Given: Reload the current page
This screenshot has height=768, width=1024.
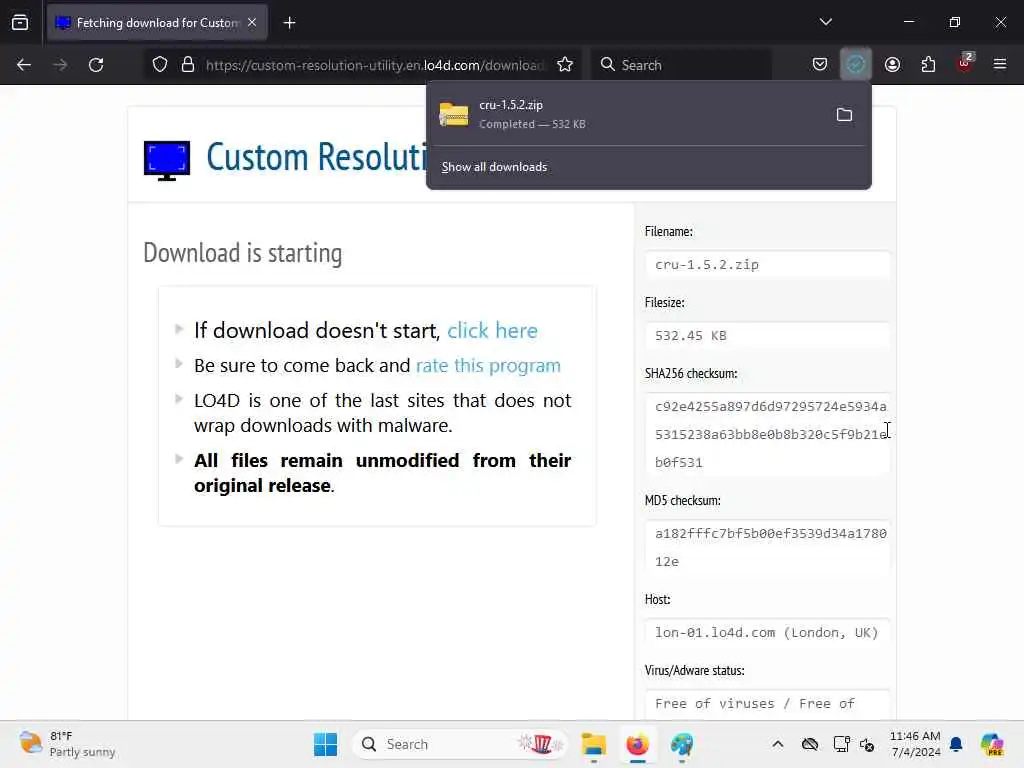Looking at the screenshot, I should point(96,65).
